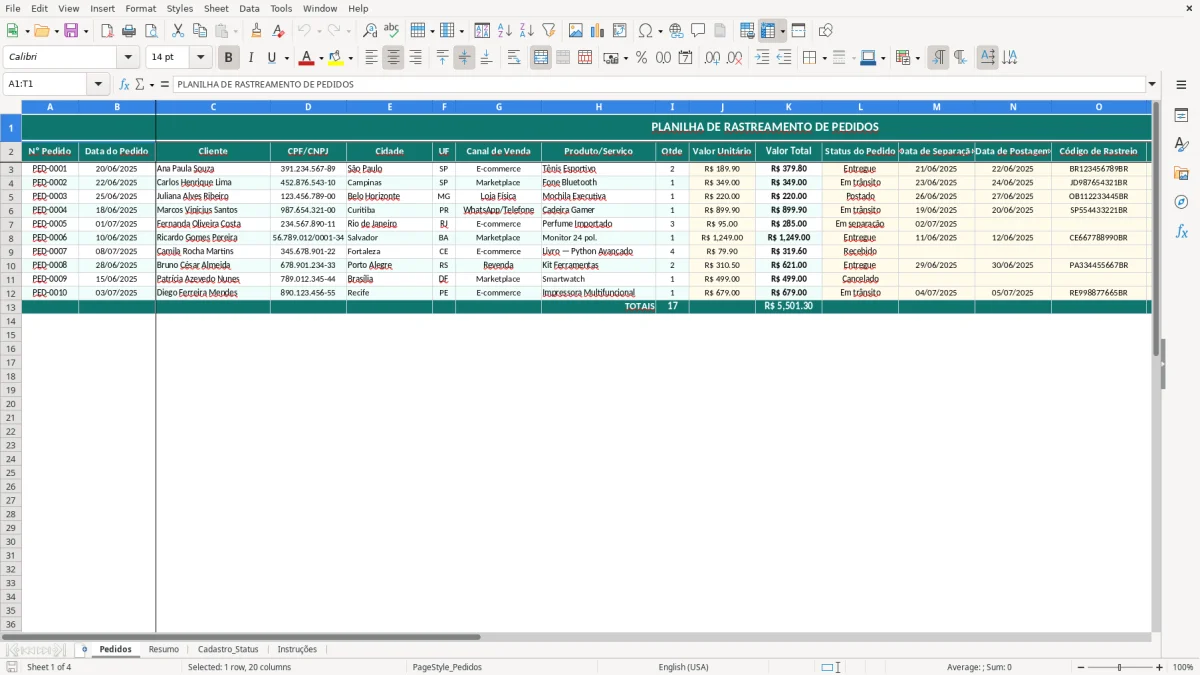Click Sort Descending icon
The image size is (1200, 675).
click(526, 31)
